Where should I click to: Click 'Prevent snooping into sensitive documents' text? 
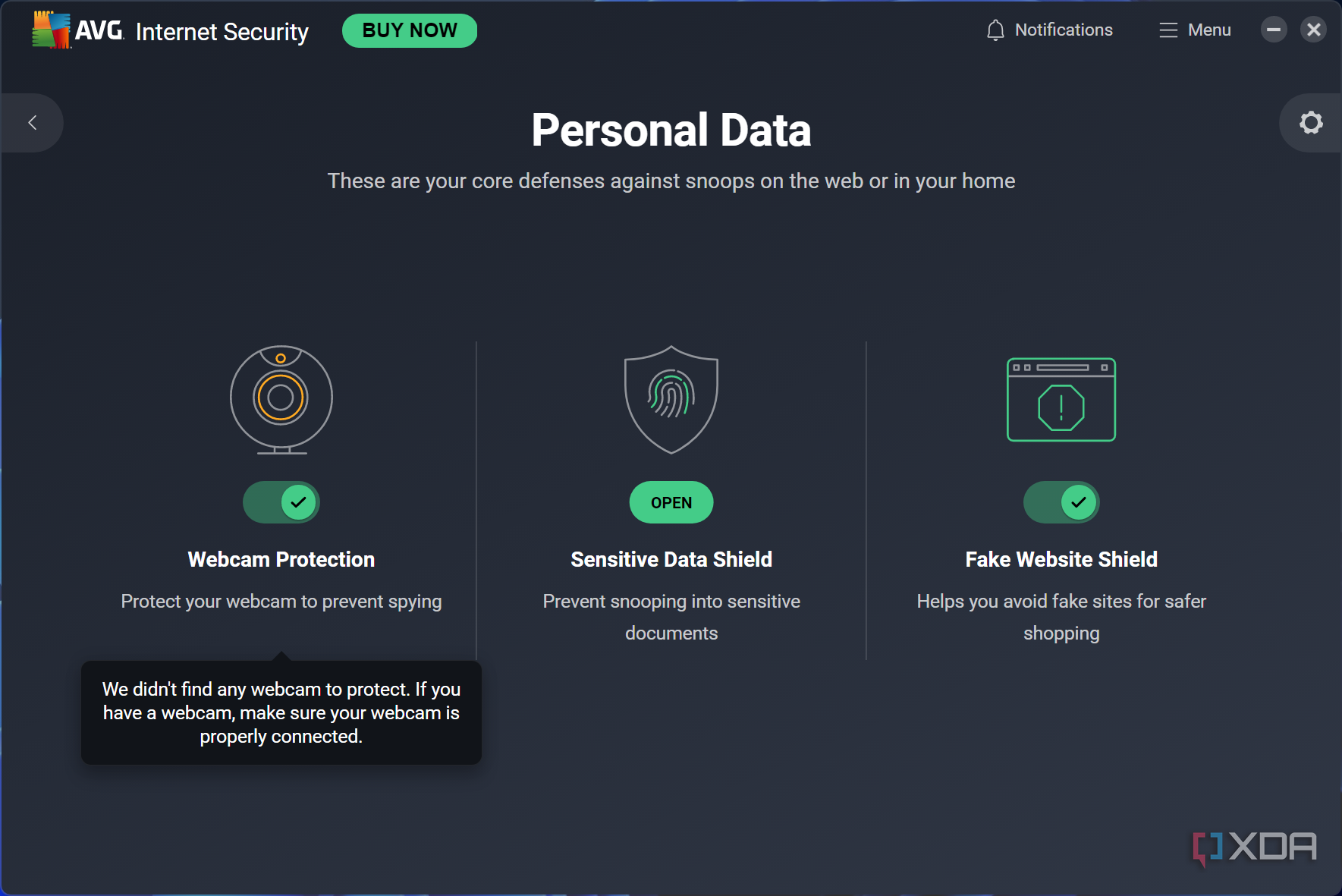(671, 618)
